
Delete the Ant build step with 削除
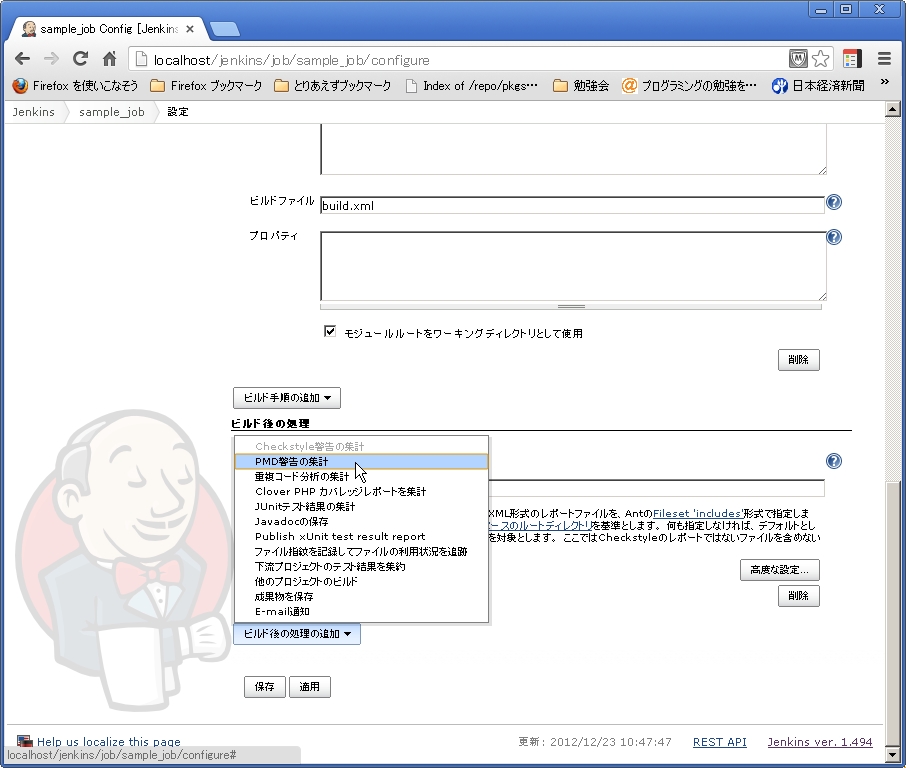click(799, 360)
